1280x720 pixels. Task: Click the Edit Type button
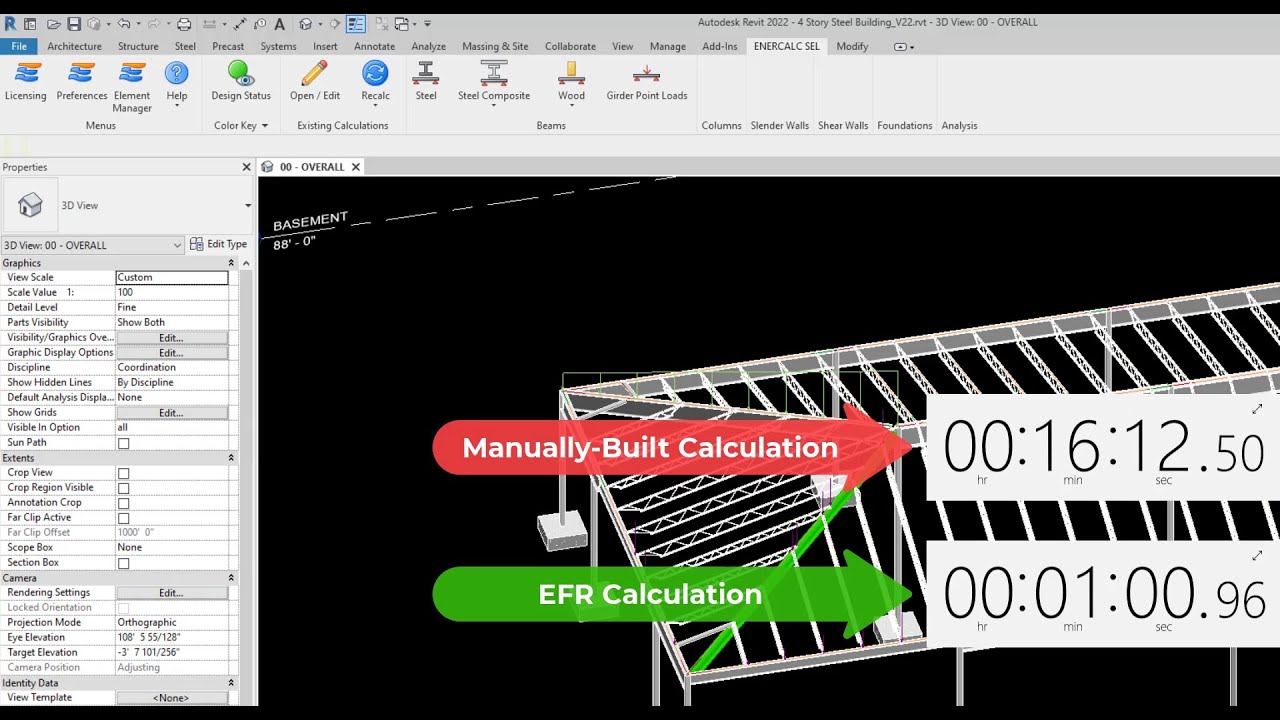(218, 244)
